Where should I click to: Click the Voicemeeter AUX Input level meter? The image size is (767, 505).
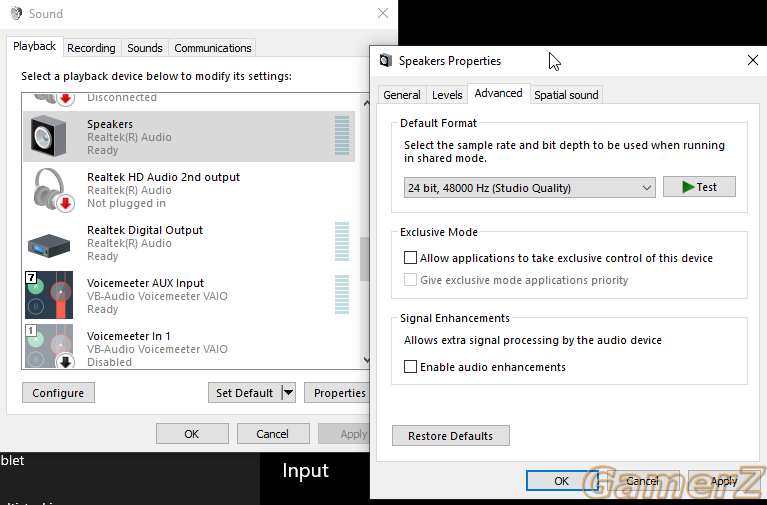coord(342,295)
